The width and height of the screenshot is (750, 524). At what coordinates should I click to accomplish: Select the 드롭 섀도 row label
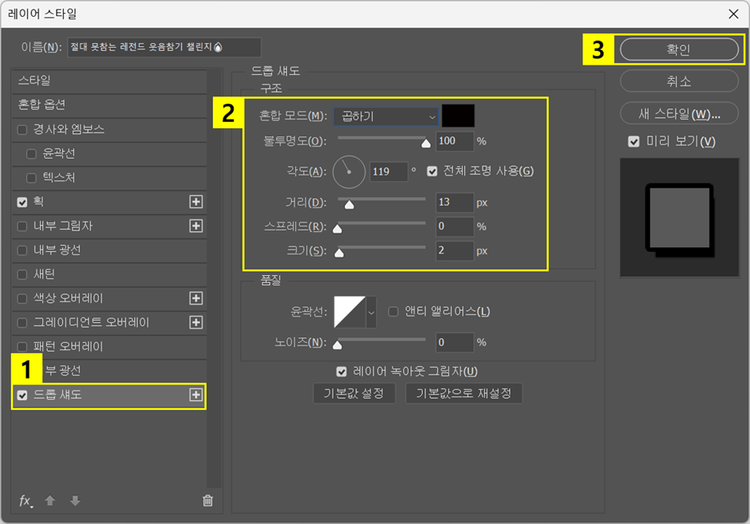click(x=57, y=395)
